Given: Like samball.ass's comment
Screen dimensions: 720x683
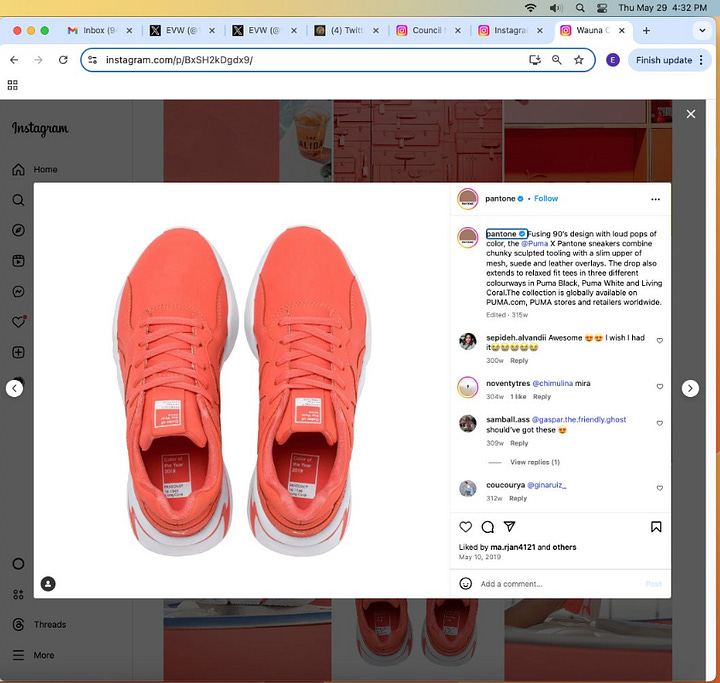Looking at the screenshot, I should (659, 423).
